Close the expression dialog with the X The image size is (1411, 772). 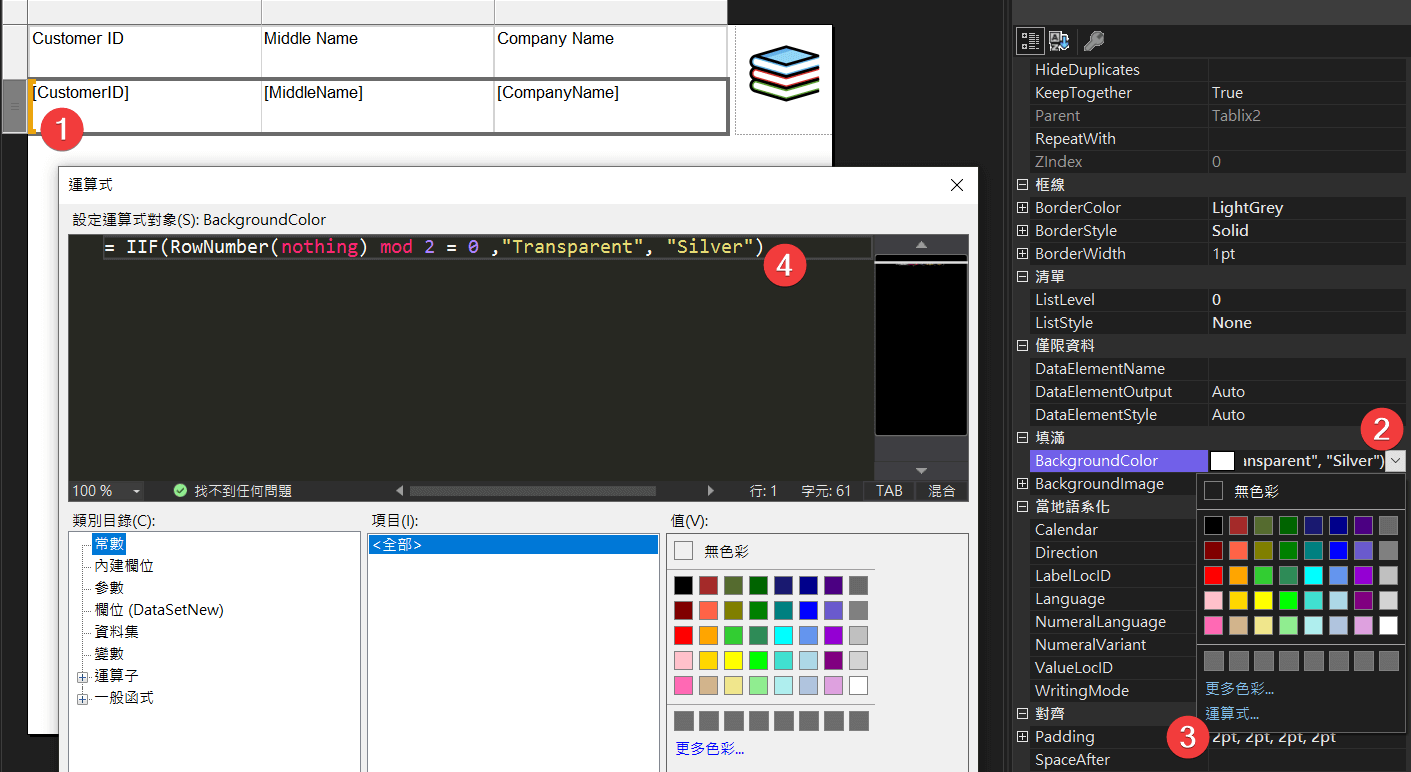[956, 185]
